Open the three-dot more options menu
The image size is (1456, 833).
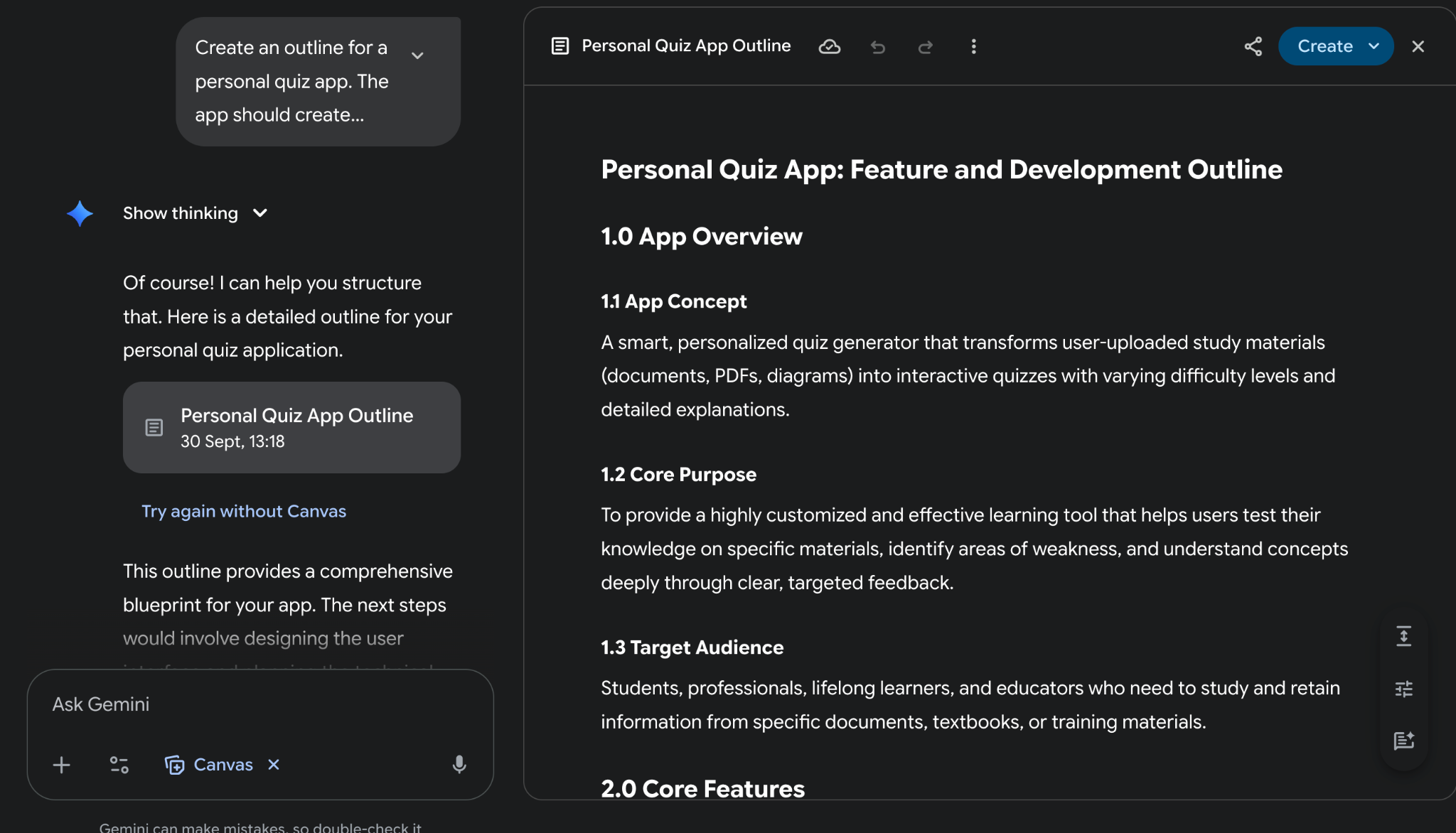973,47
